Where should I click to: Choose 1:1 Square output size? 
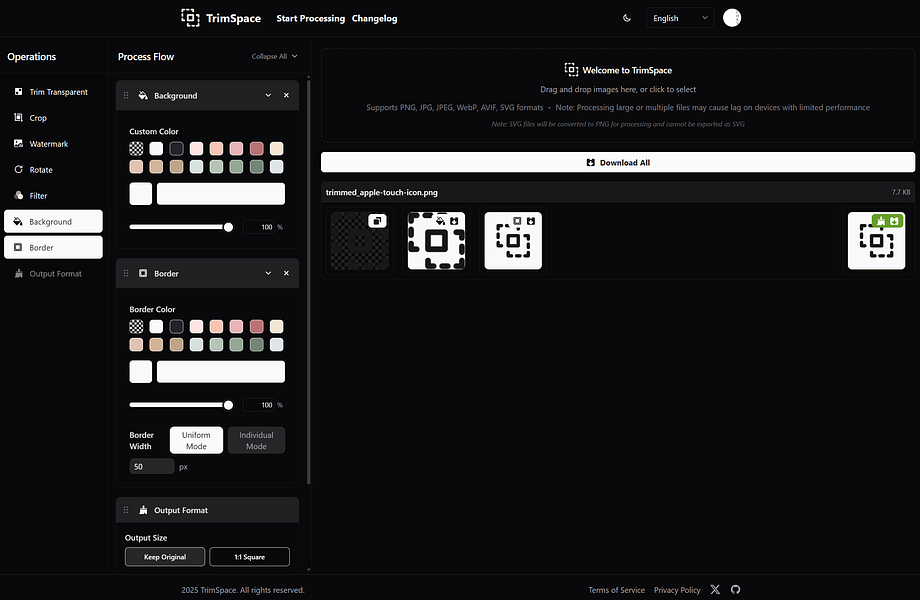pyautogui.click(x=249, y=557)
